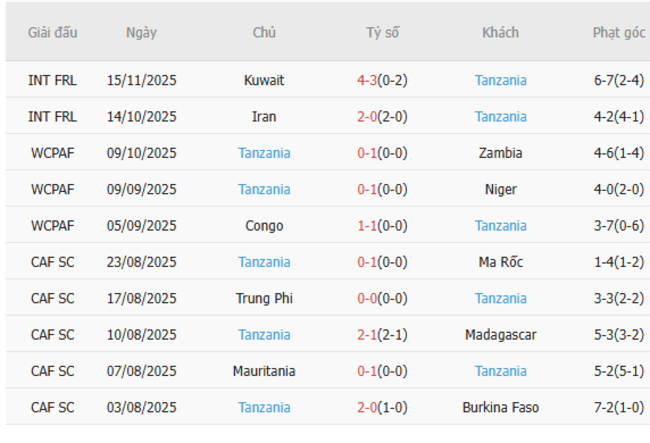Click the "Giải đấu" column header
The width and height of the screenshot is (650, 443).
click(x=53, y=32)
